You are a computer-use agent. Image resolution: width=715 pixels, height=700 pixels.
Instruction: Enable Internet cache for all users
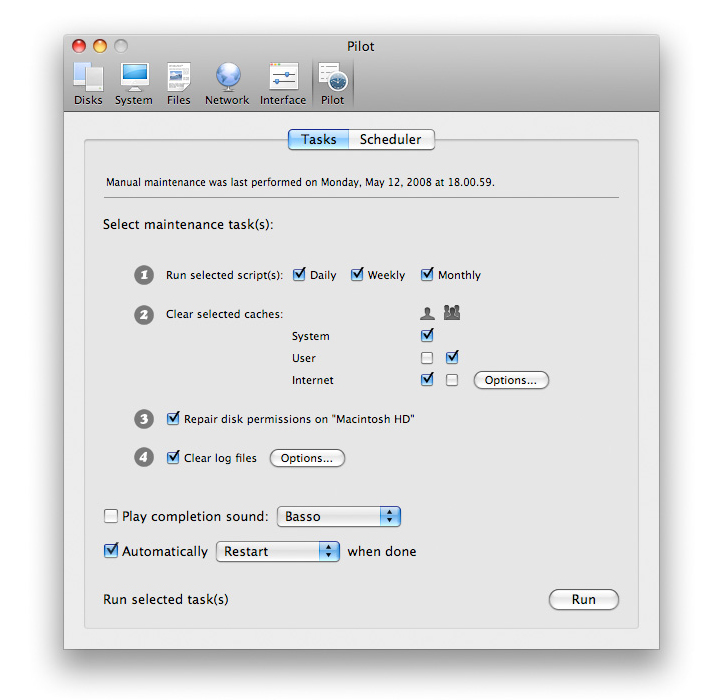coord(452,380)
